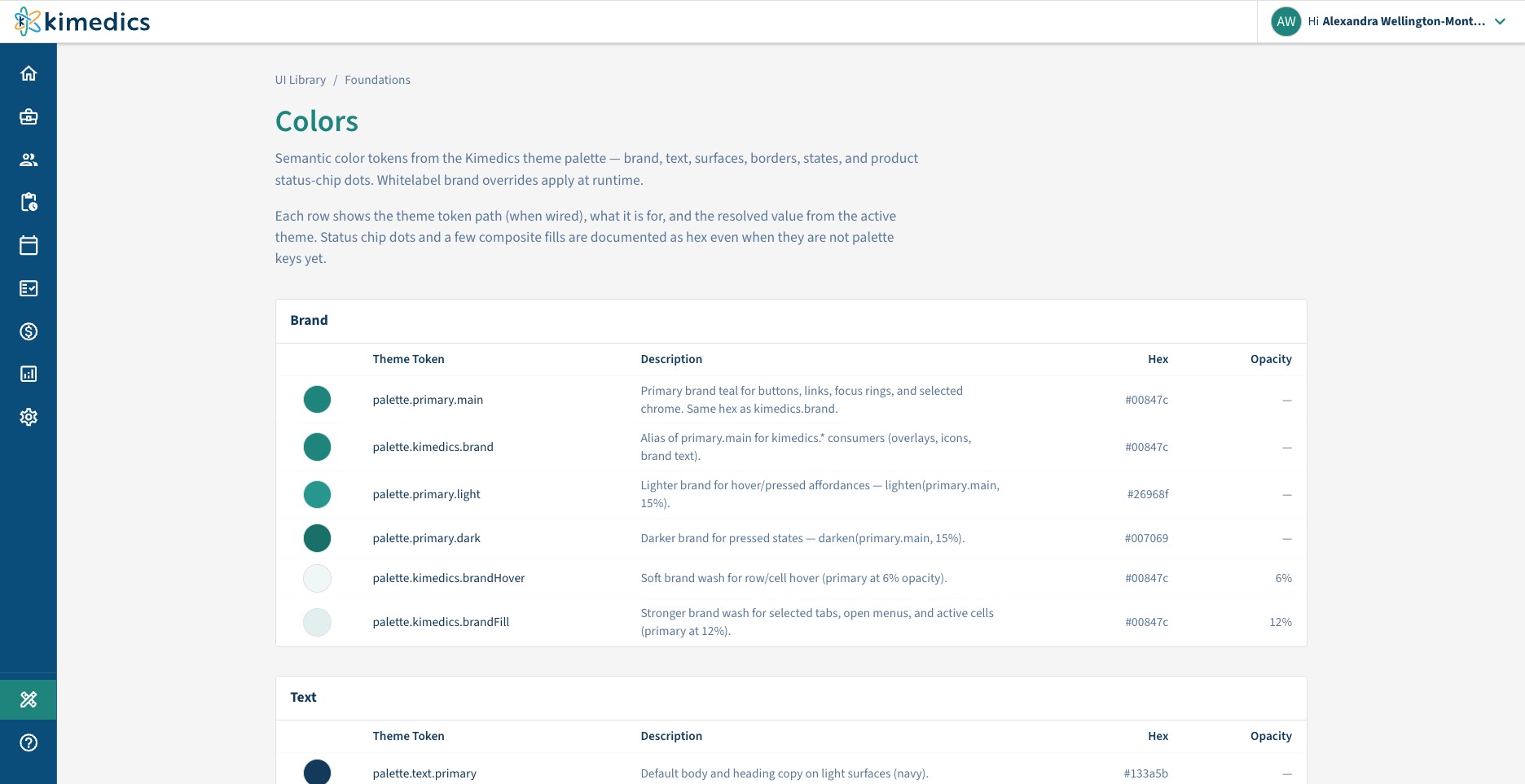Click the 6% opacity value
Screen dimensions: 1525x784
click(1284, 578)
